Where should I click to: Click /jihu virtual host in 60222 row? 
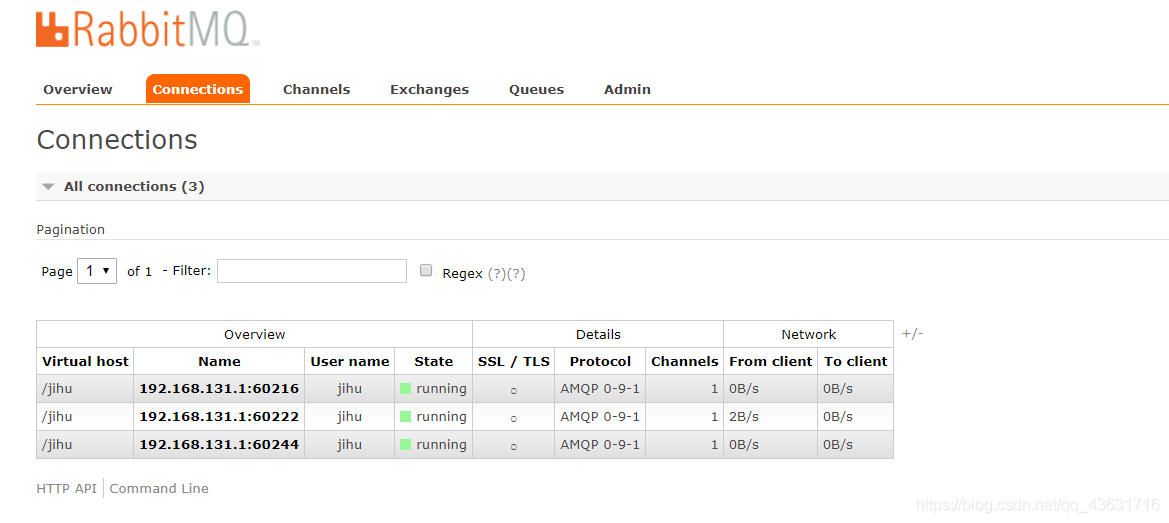[x=57, y=416]
